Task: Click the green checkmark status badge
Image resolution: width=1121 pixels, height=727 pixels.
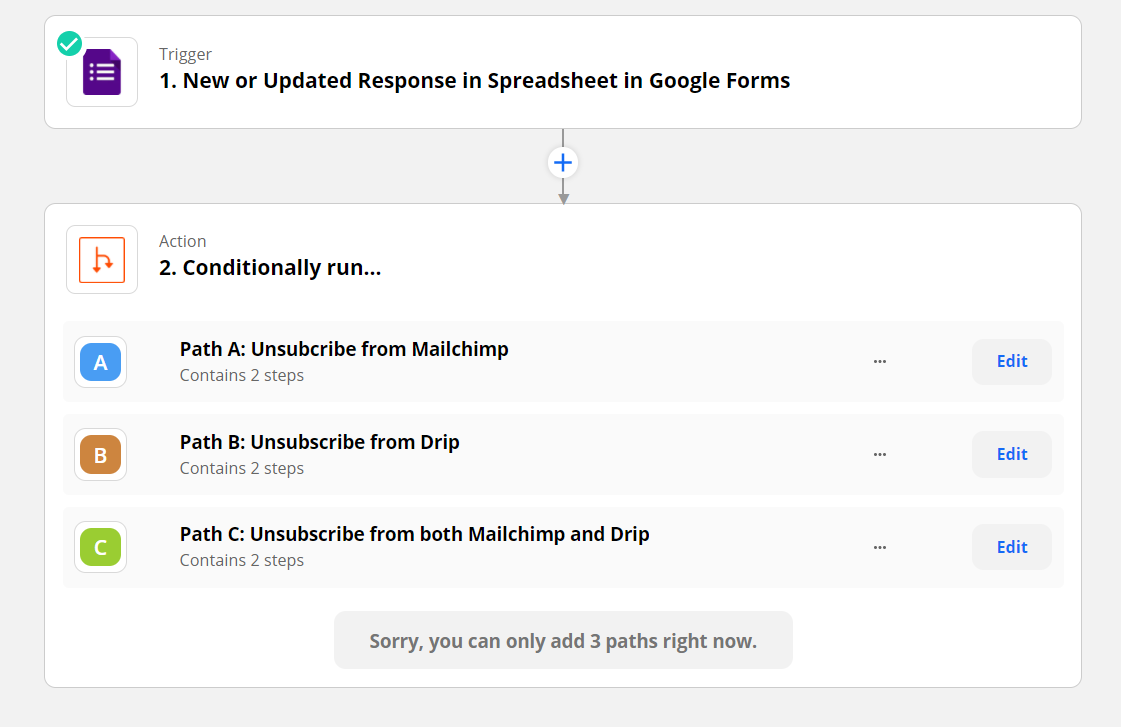Action: (x=69, y=43)
